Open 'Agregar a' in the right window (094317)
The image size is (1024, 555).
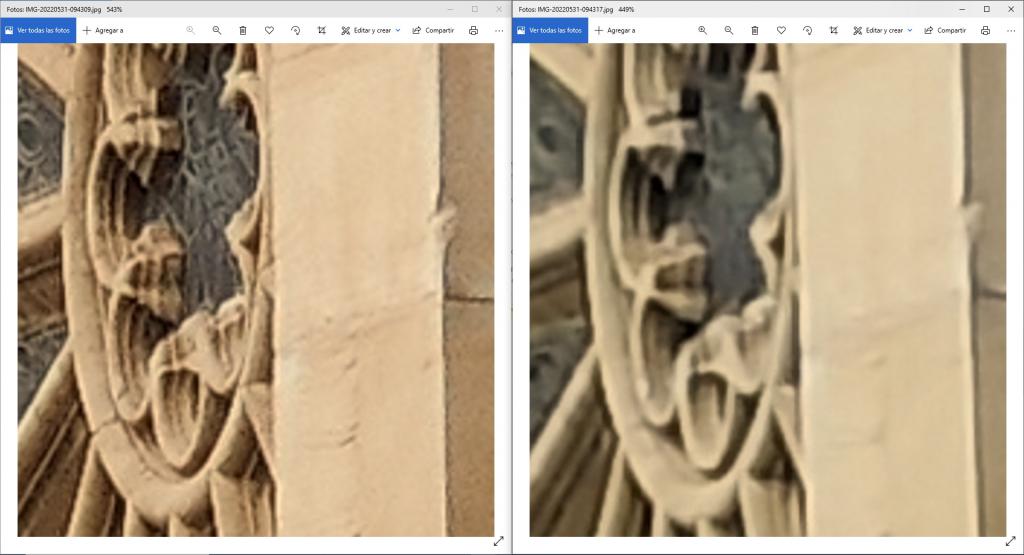[x=614, y=30]
